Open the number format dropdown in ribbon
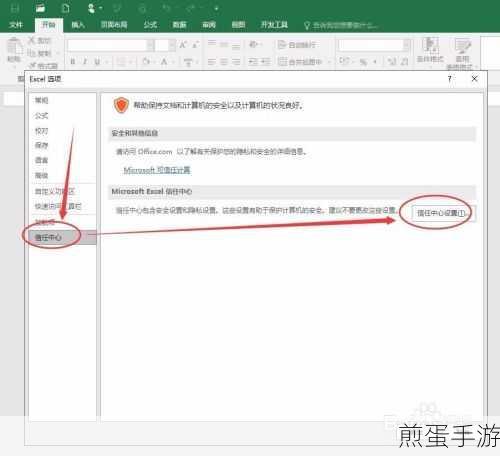Image resolution: width=500 pixels, height=456 pixels. click(407, 45)
